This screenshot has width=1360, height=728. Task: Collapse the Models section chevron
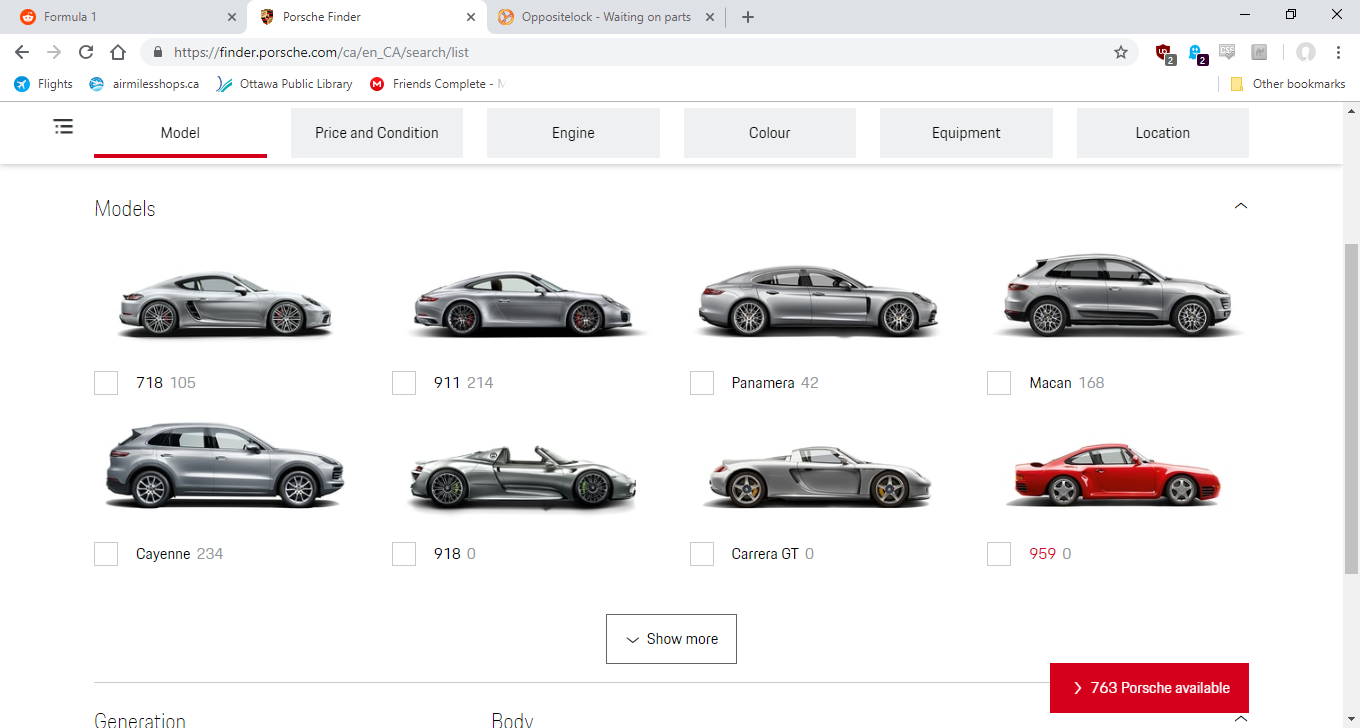tap(1241, 206)
